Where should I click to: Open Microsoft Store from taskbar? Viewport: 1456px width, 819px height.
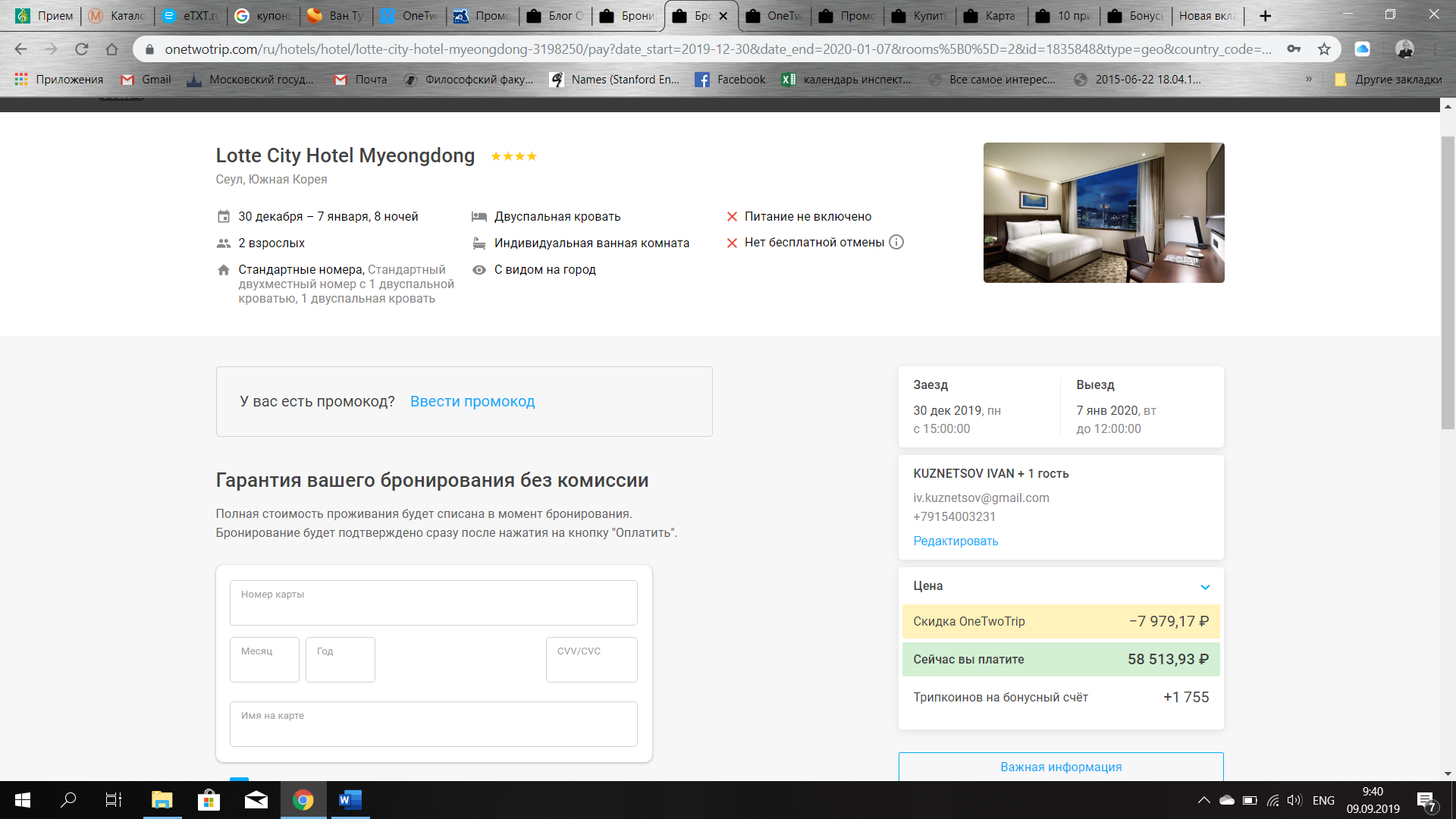click(209, 800)
